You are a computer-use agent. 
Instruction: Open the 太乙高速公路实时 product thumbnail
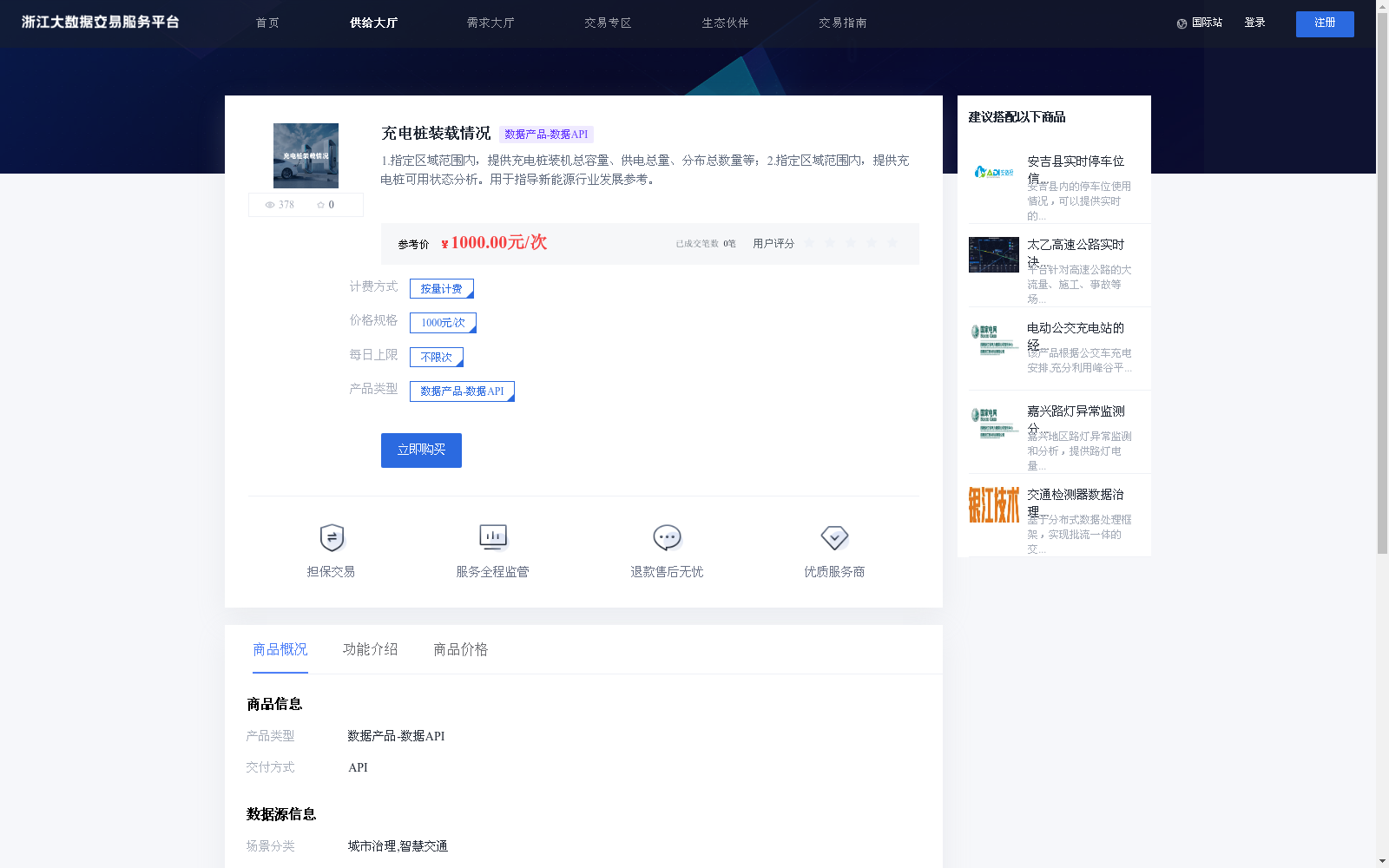click(994, 254)
